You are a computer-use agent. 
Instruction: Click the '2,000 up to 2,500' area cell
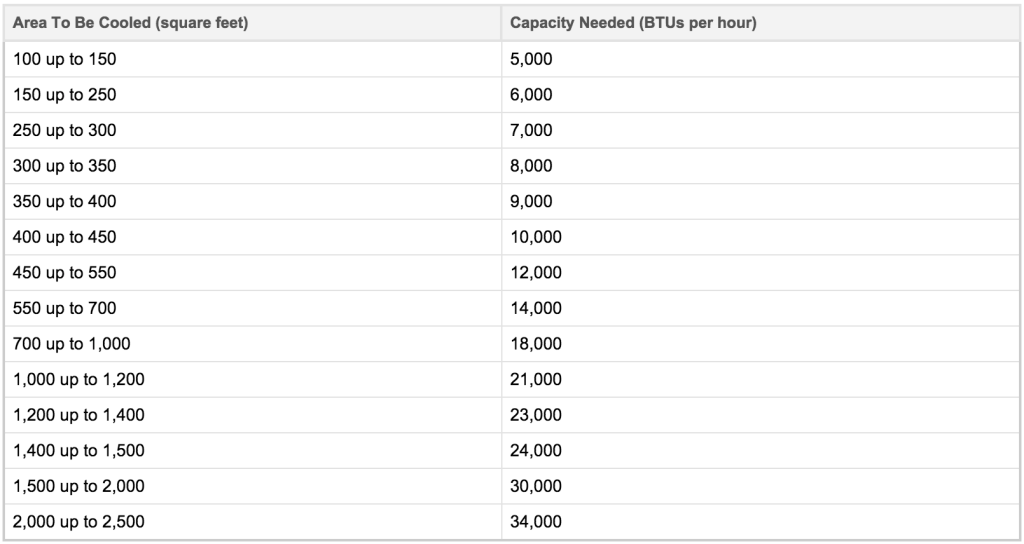[x=79, y=521]
